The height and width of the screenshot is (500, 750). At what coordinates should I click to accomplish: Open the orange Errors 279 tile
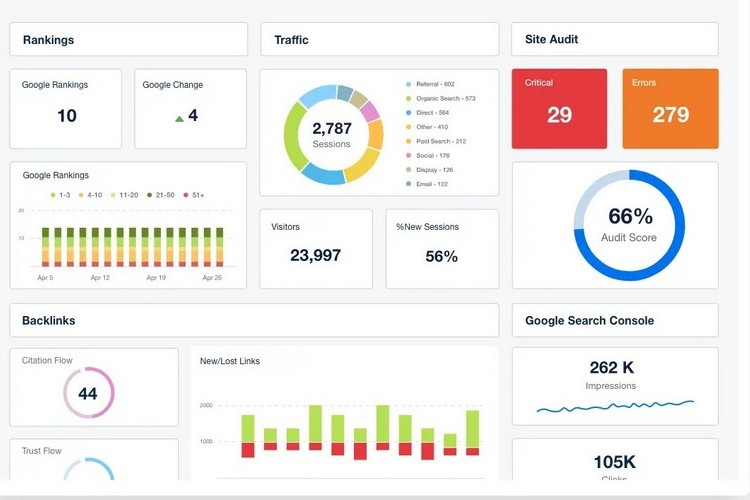670,108
